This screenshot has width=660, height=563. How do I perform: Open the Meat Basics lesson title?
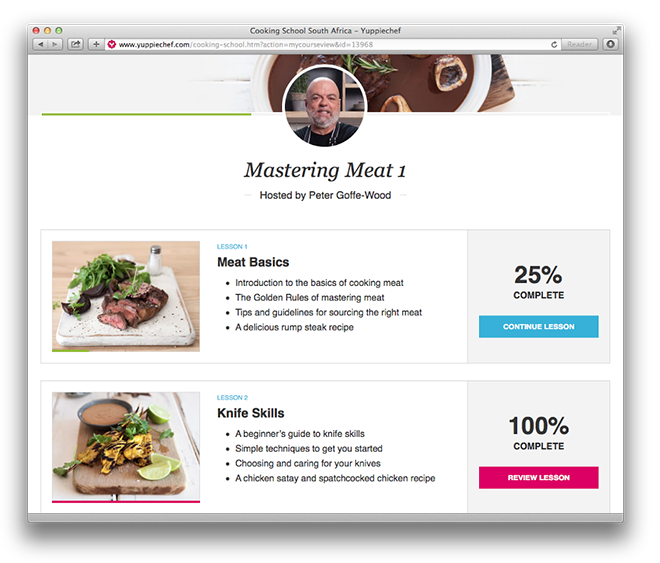[253, 262]
